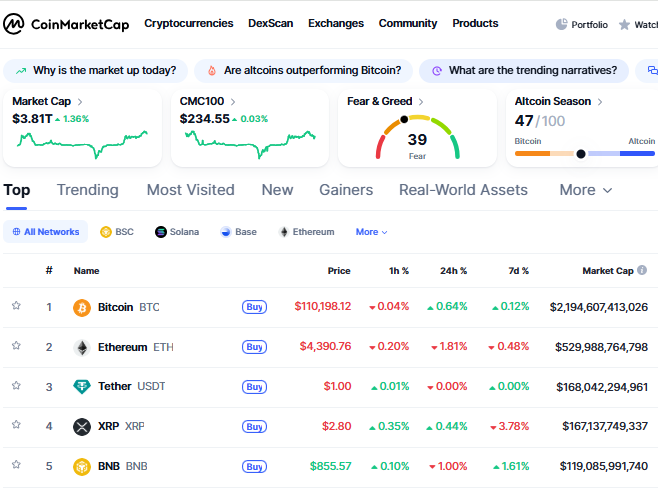Click Buy button for Ethereum
This screenshot has width=658, height=489.
click(254, 347)
